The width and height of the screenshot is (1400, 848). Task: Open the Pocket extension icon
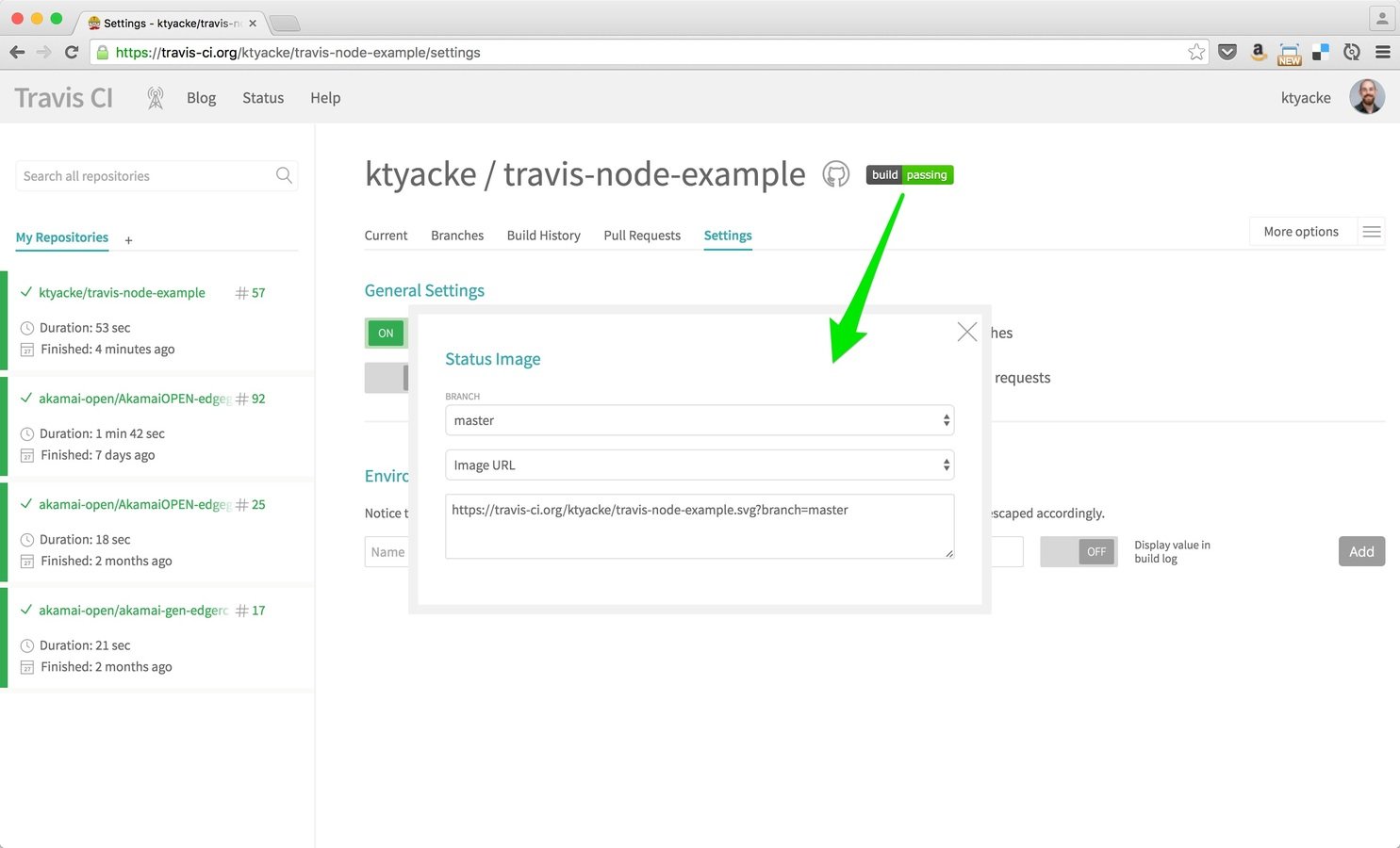click(x=1227, y=52)
